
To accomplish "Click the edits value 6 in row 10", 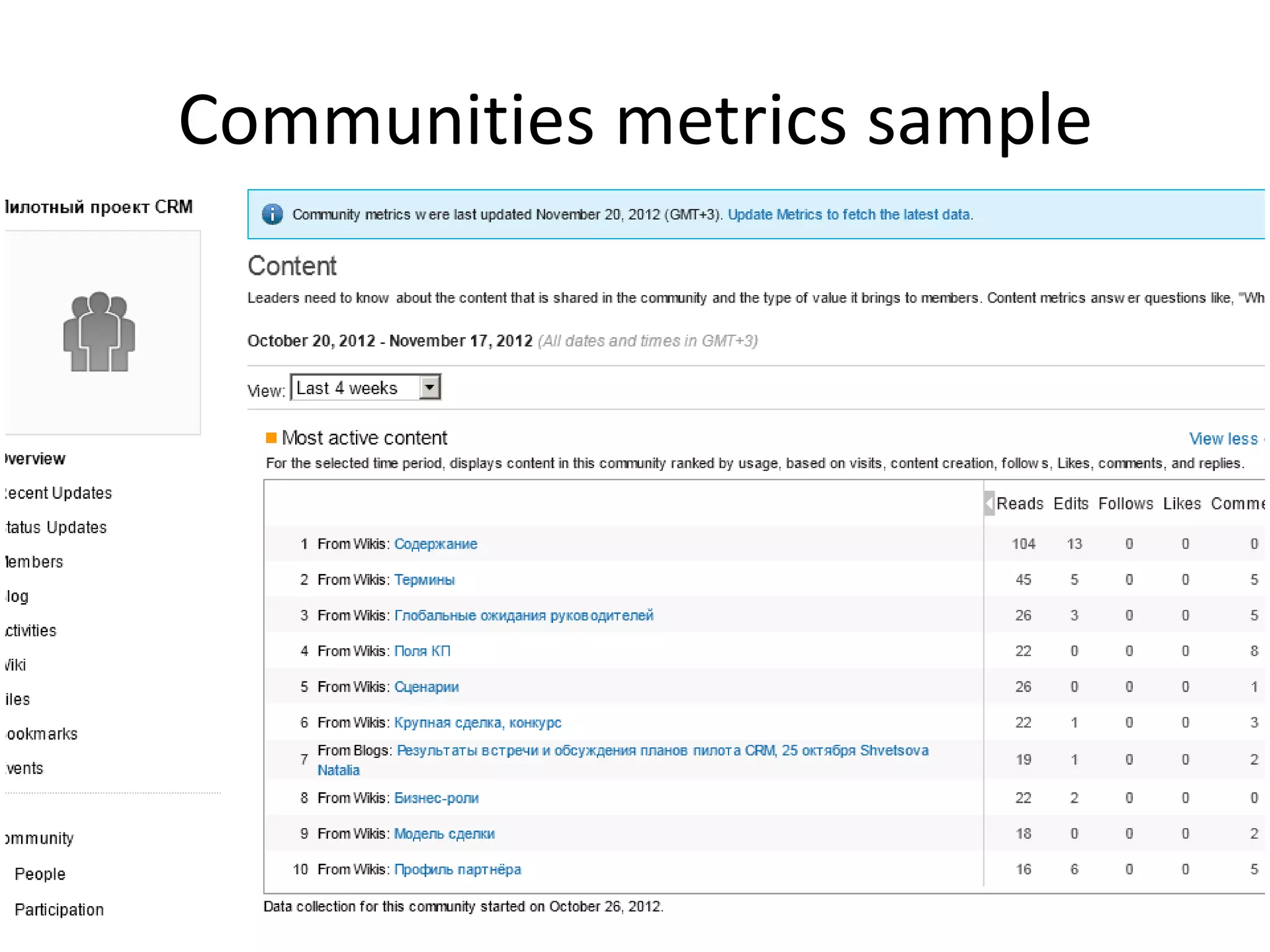I will 1074,870.
